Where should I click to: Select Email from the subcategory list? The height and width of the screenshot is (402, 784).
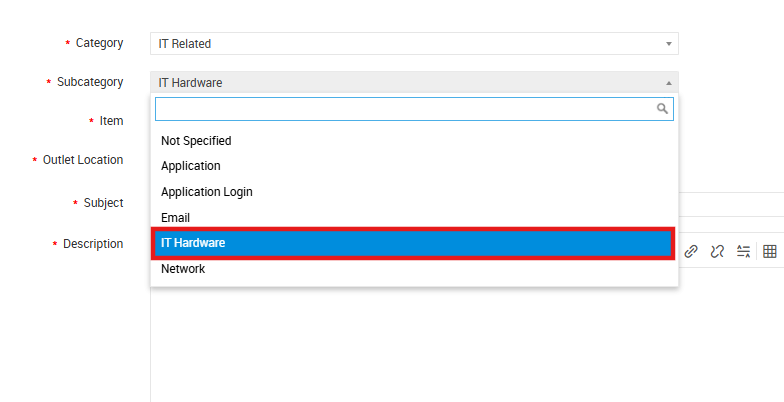click(x=175, y=218)
